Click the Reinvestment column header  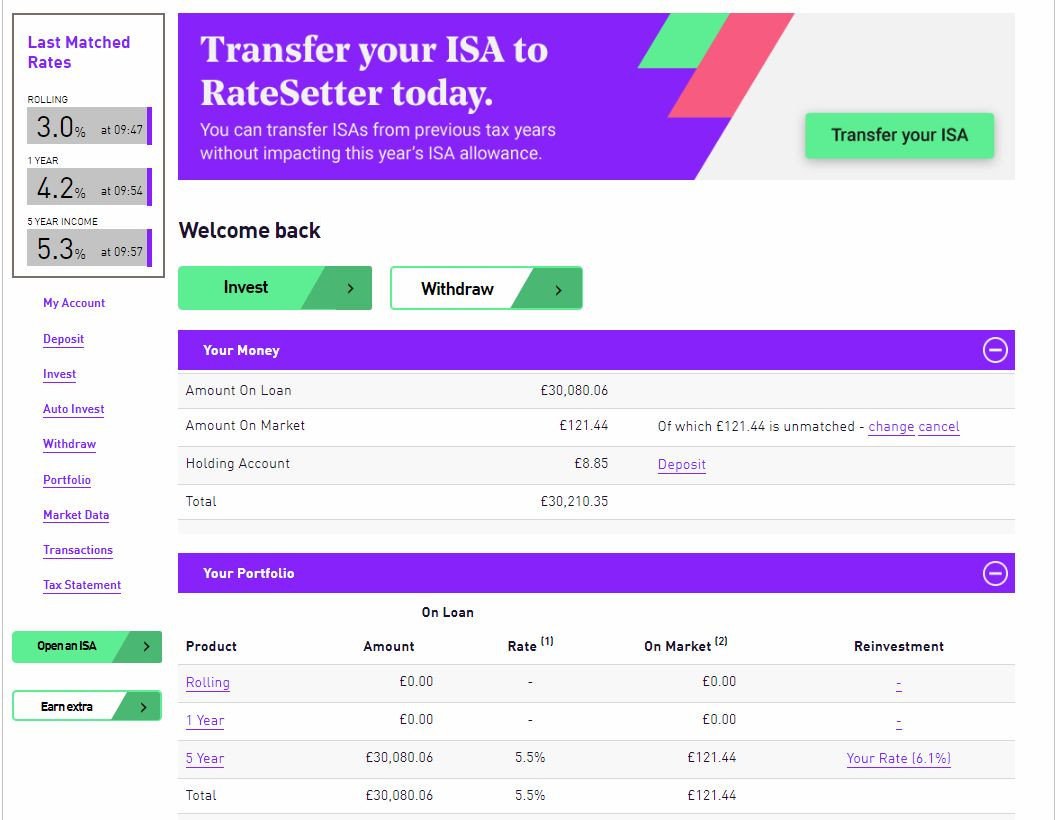898,646
